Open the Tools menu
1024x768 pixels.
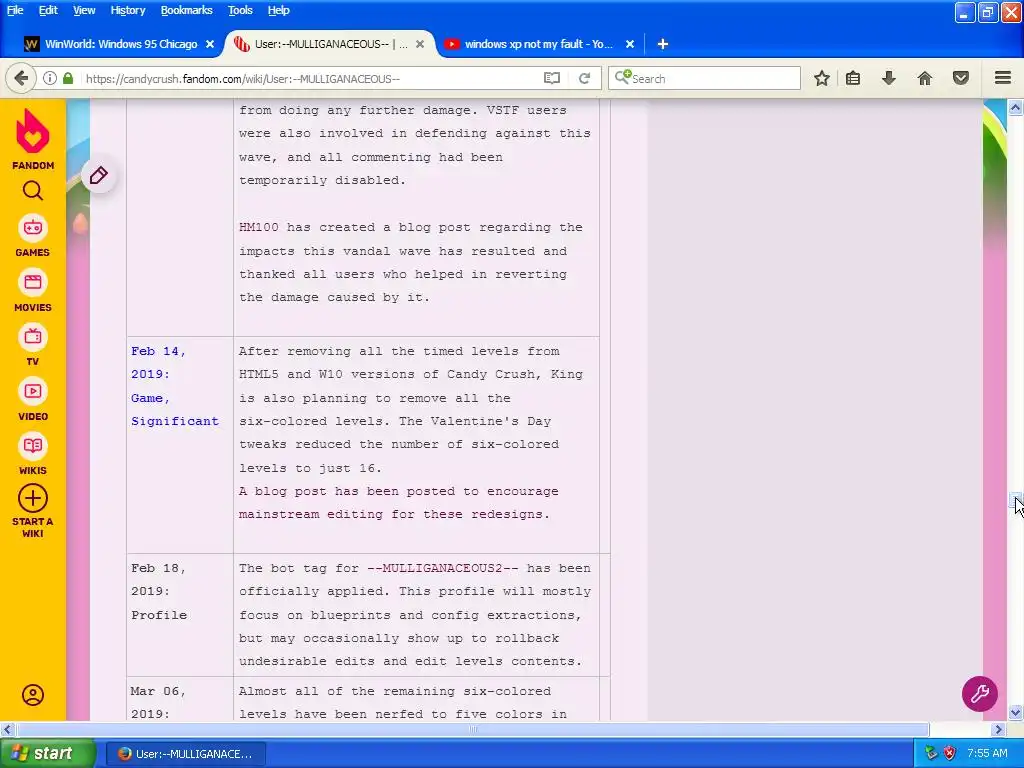point(240,10)
